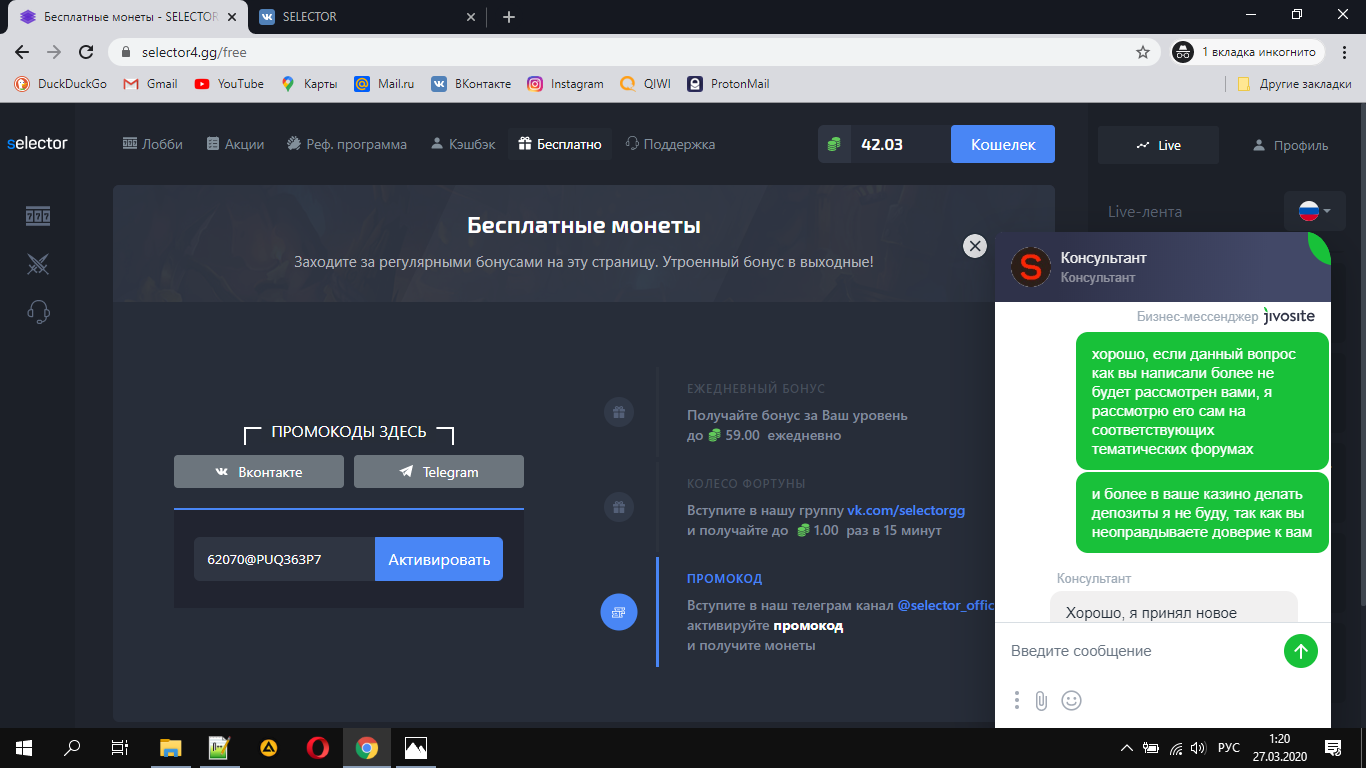
Task: Select the Бесплатно menu item
Action: pos(560,144)
